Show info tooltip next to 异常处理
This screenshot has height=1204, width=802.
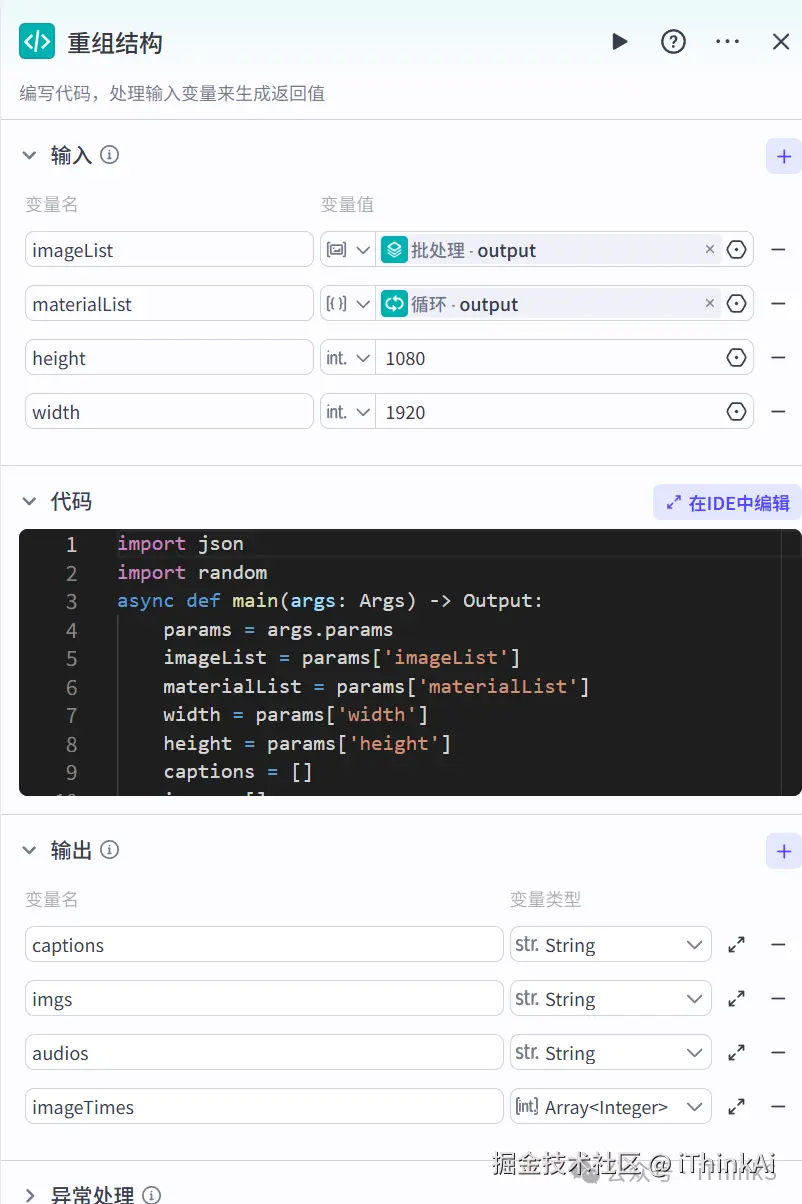pos(152,1194)
